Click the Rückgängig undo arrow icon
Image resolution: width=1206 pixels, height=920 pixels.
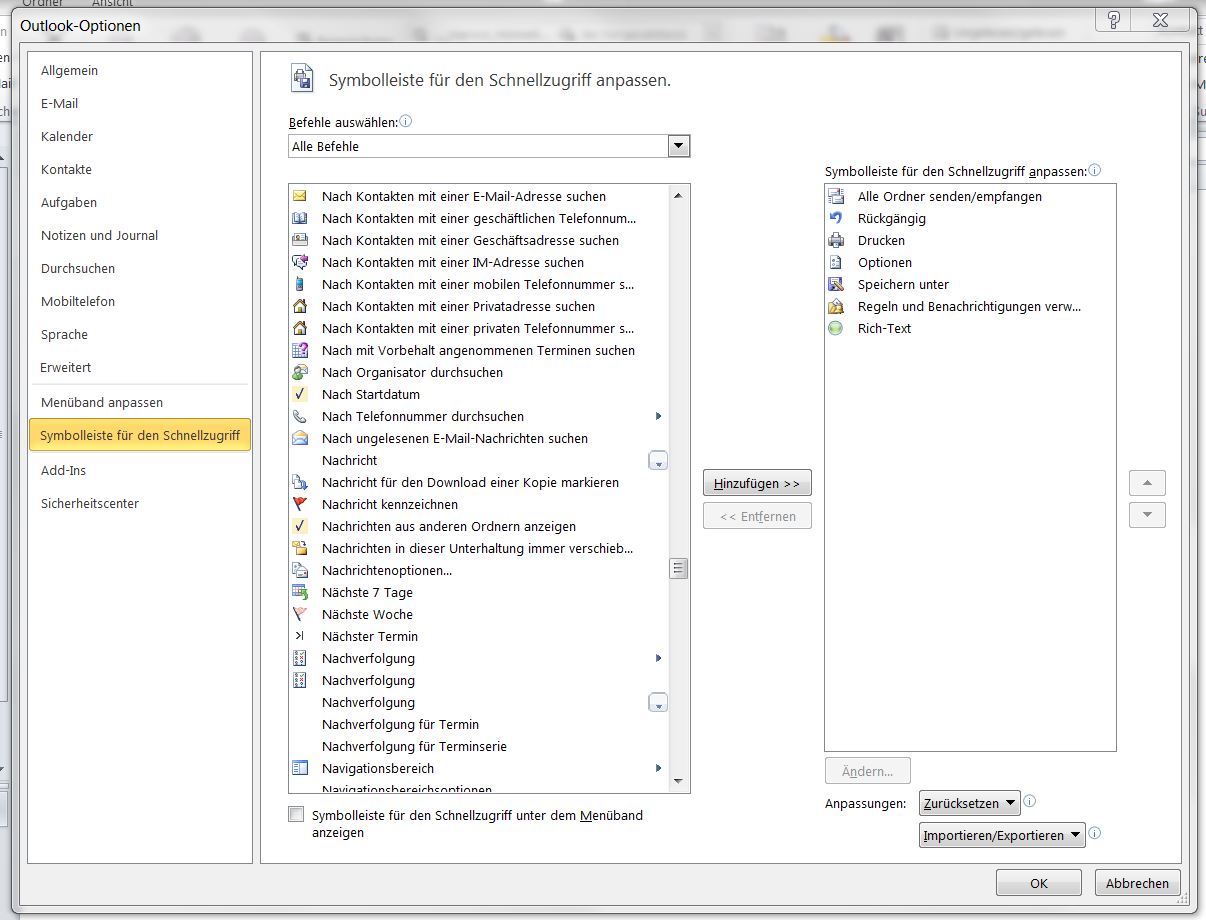click(836, 218)
